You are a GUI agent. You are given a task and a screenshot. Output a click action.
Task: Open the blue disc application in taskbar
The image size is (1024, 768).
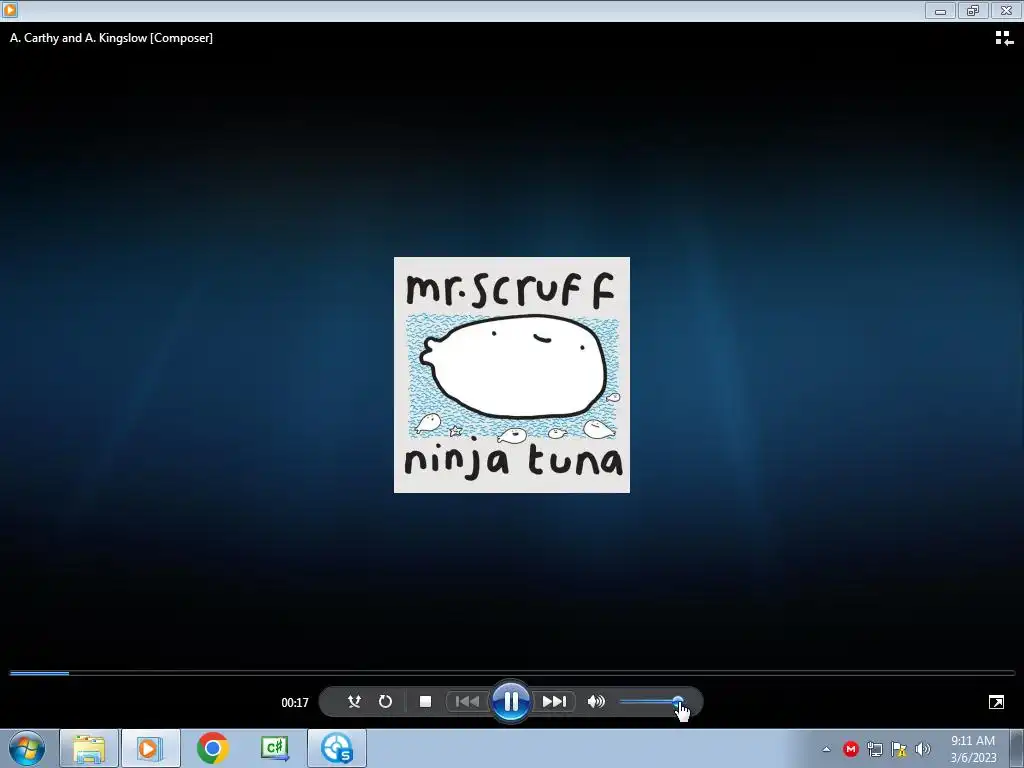tap(336, 748)
